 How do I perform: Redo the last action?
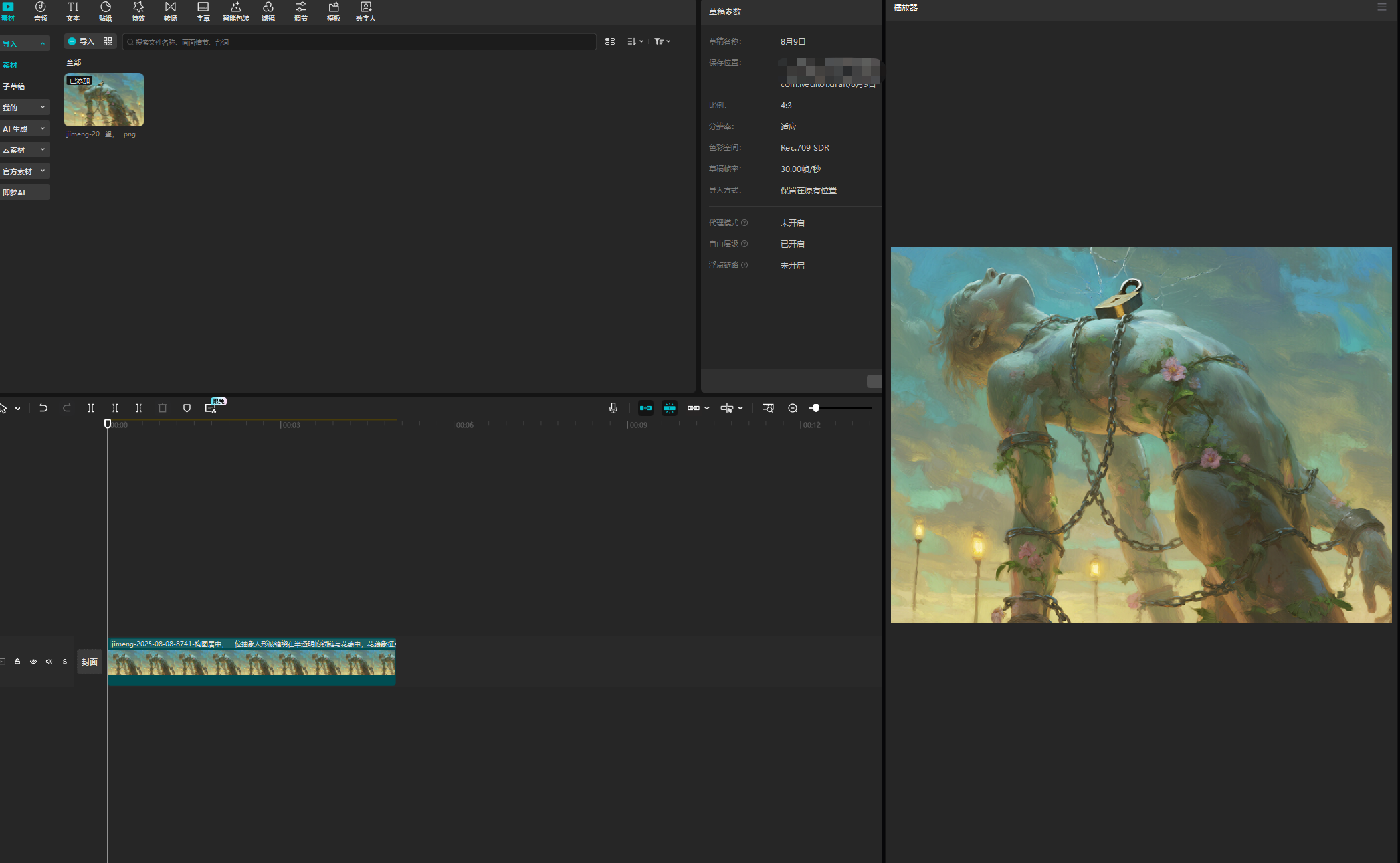[x=67, y=408]
